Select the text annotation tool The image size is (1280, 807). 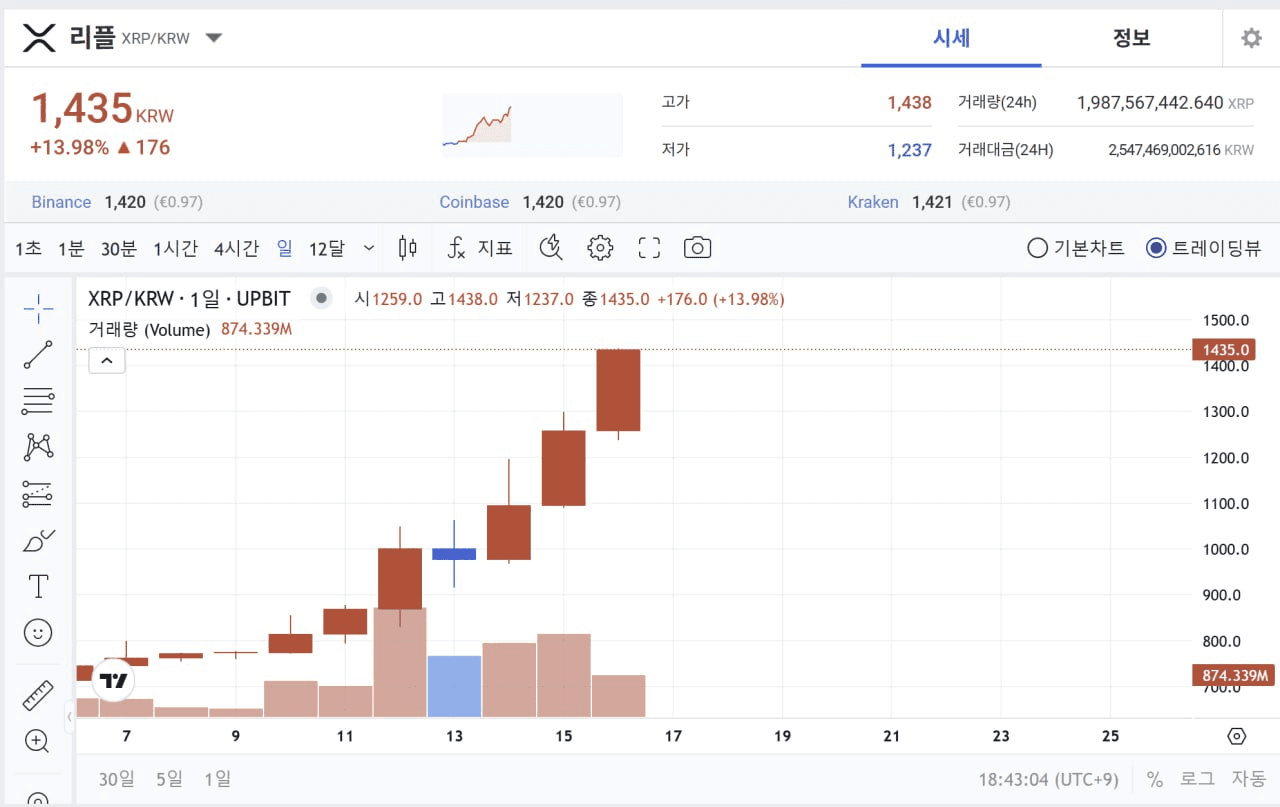[38, 586]
